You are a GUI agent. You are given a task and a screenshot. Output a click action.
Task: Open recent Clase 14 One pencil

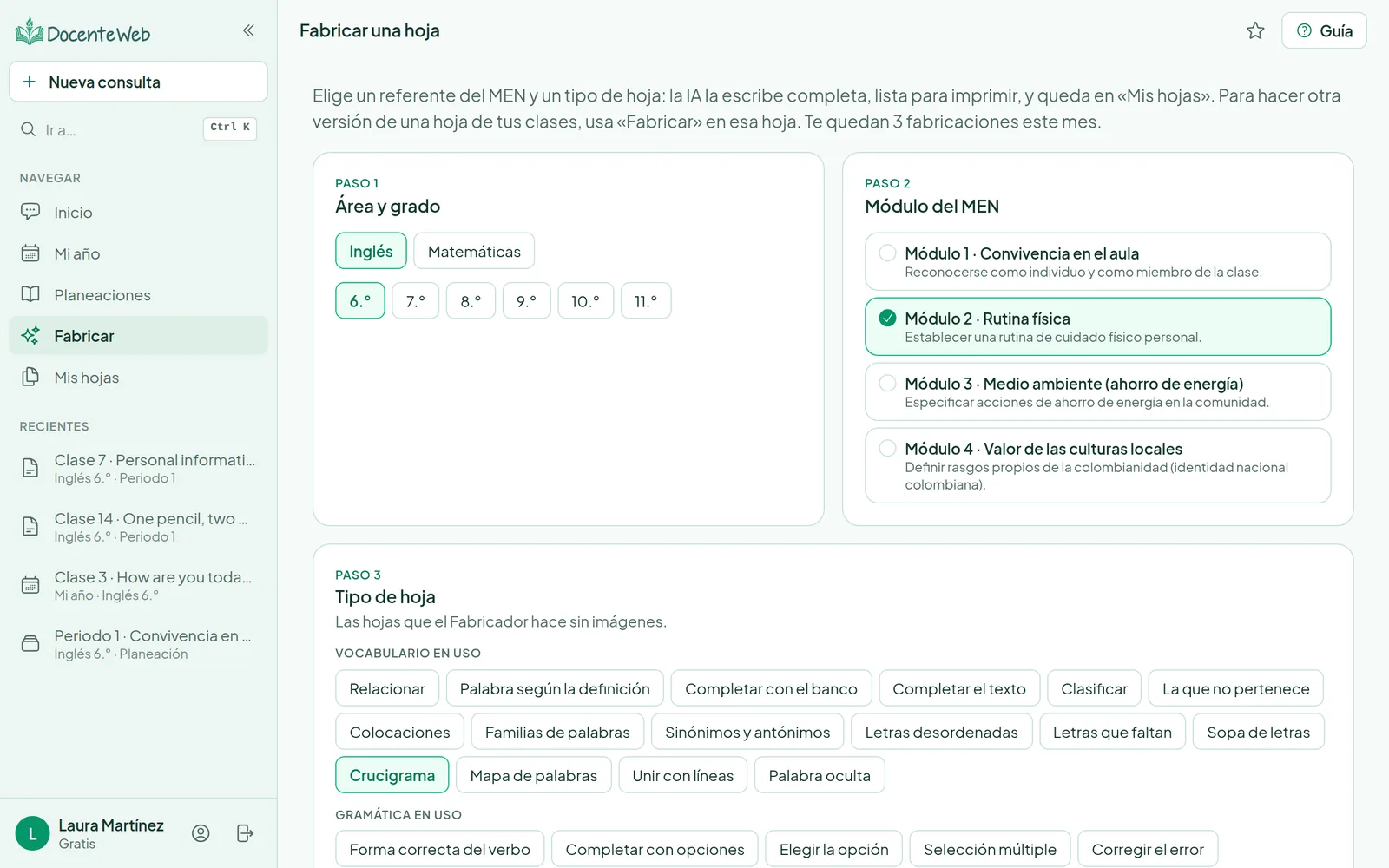pos(138,527)
